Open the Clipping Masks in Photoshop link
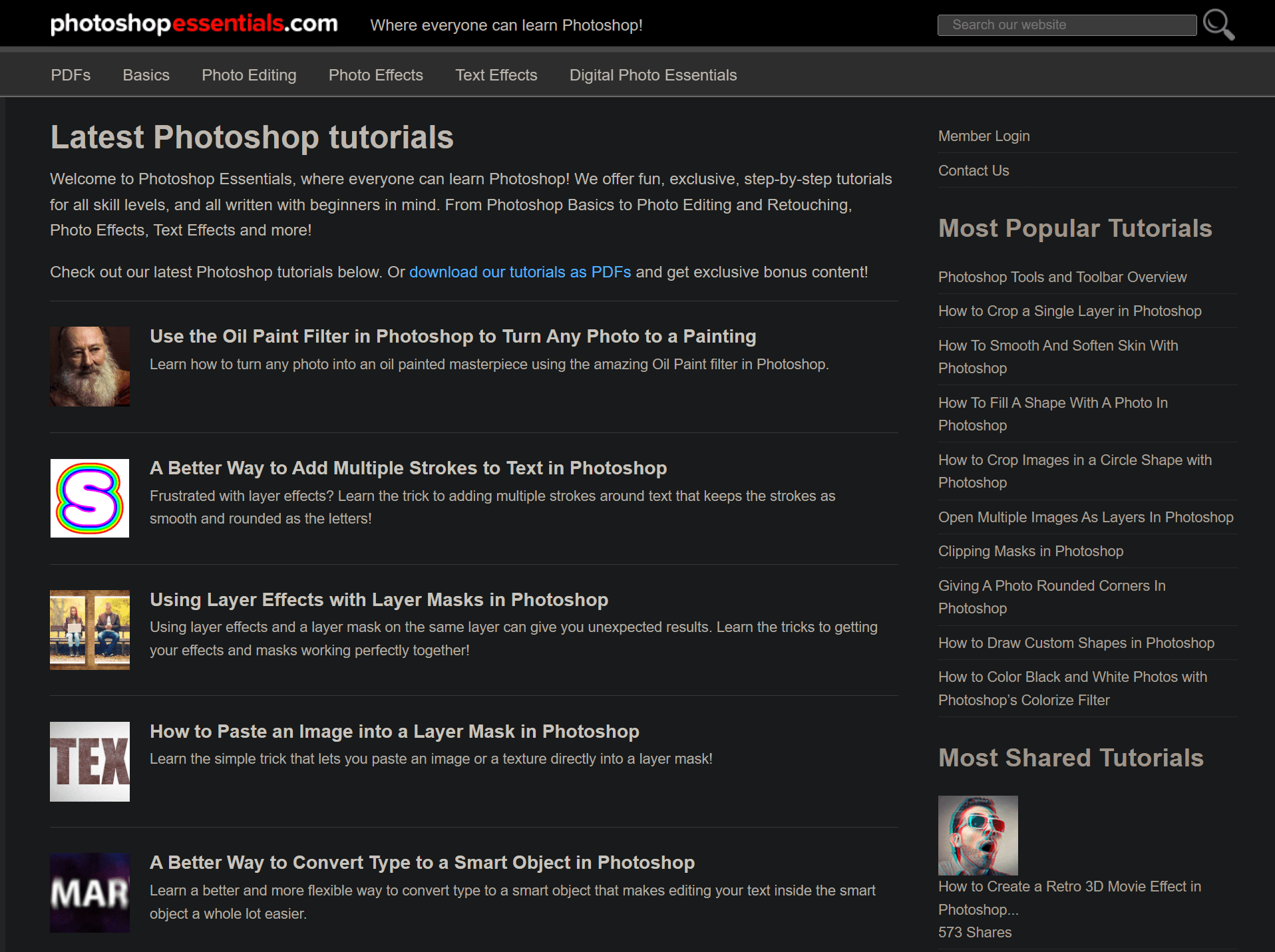Viewport: 1275px width, 952px height. (x=1030, y=552)
